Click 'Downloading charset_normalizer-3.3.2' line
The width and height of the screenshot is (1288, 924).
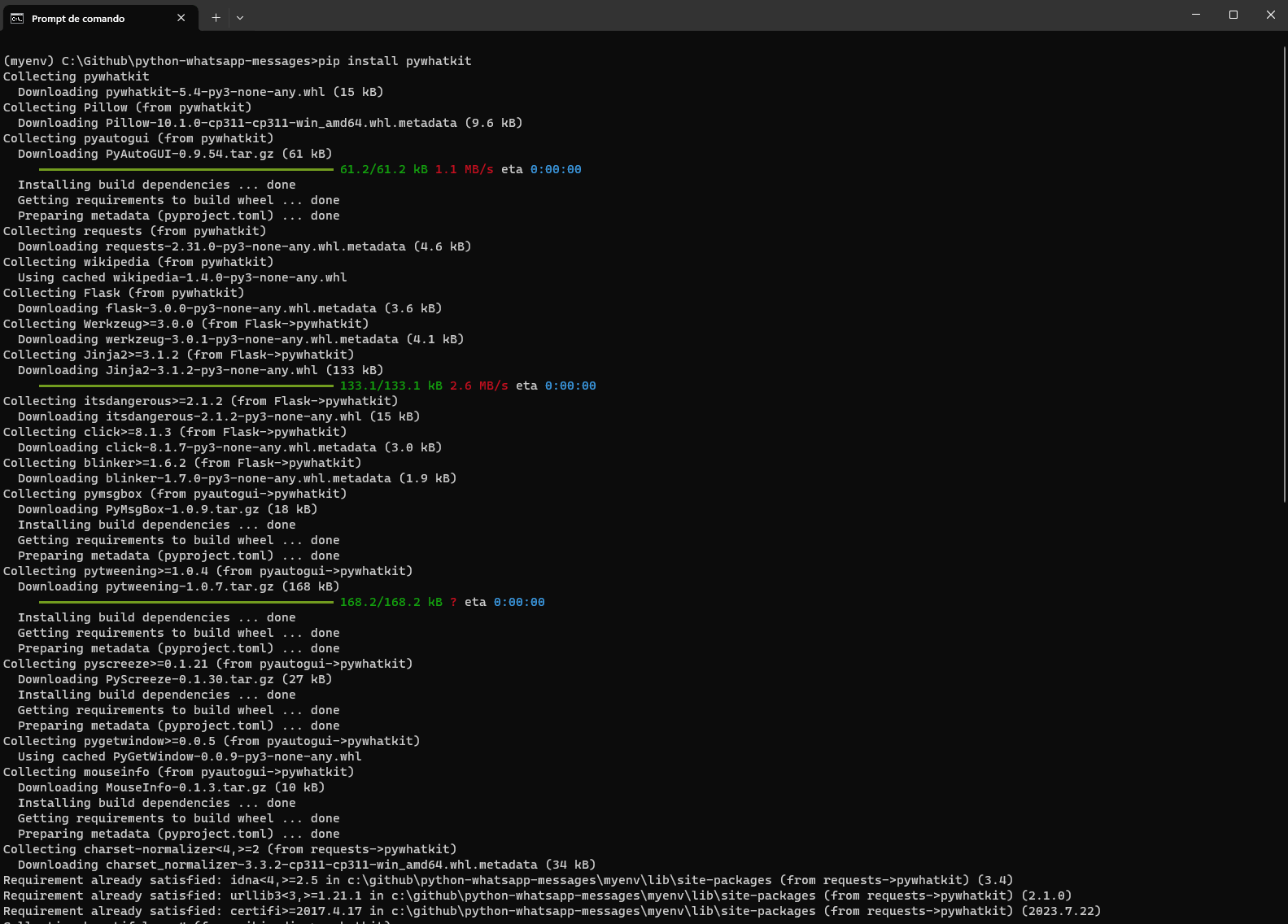(x=307, y=865)
